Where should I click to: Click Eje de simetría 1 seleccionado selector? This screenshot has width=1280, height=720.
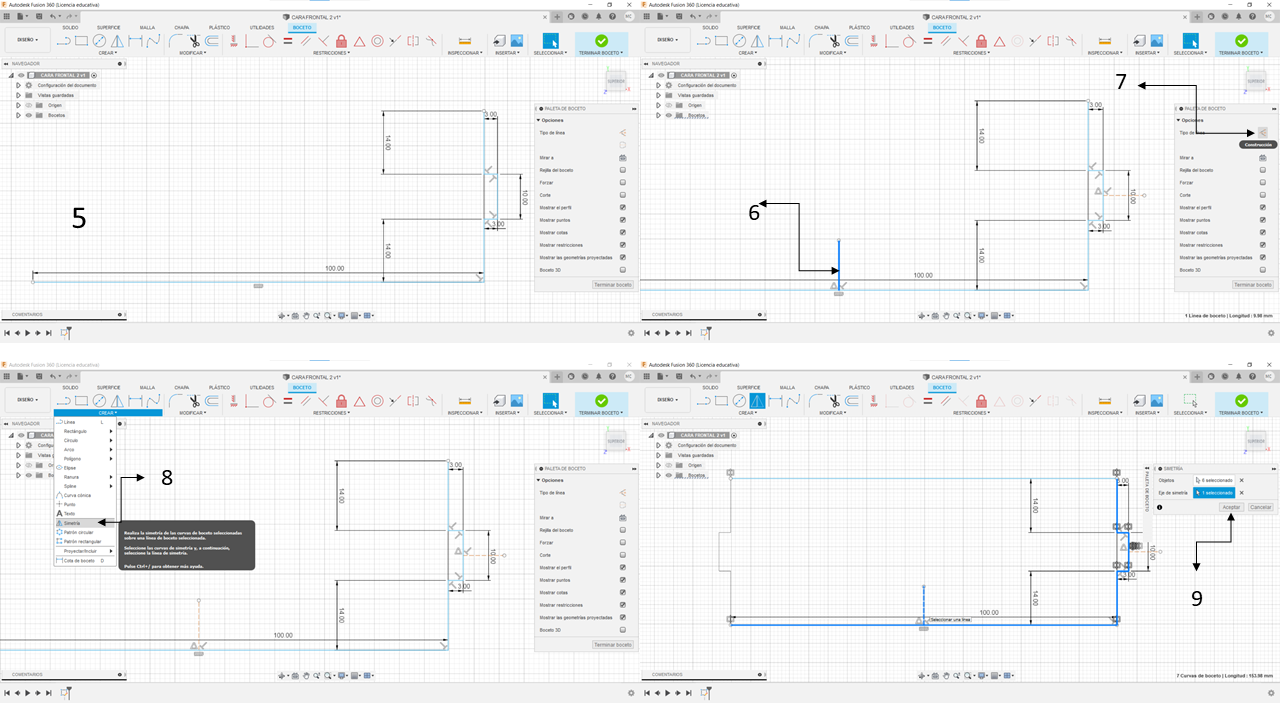(1215, 492)
